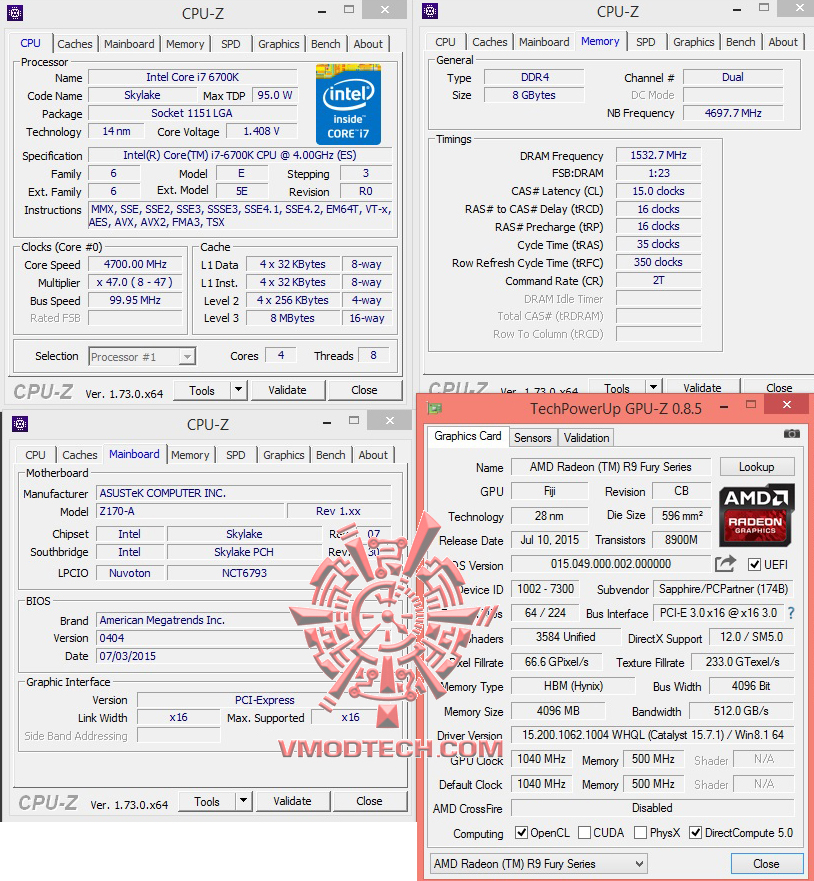Toggle the DirectCompute 5.0 checkbox

coord(695,832)
